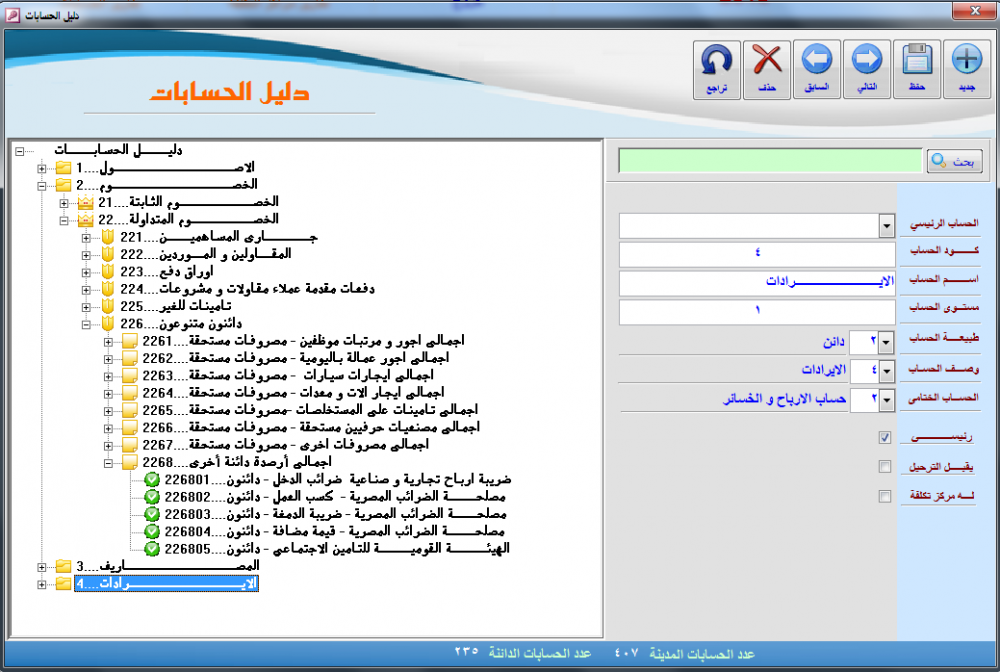Click shield icon of account 223
This screenshot has width=1000, height=672.
coord(108,272)
